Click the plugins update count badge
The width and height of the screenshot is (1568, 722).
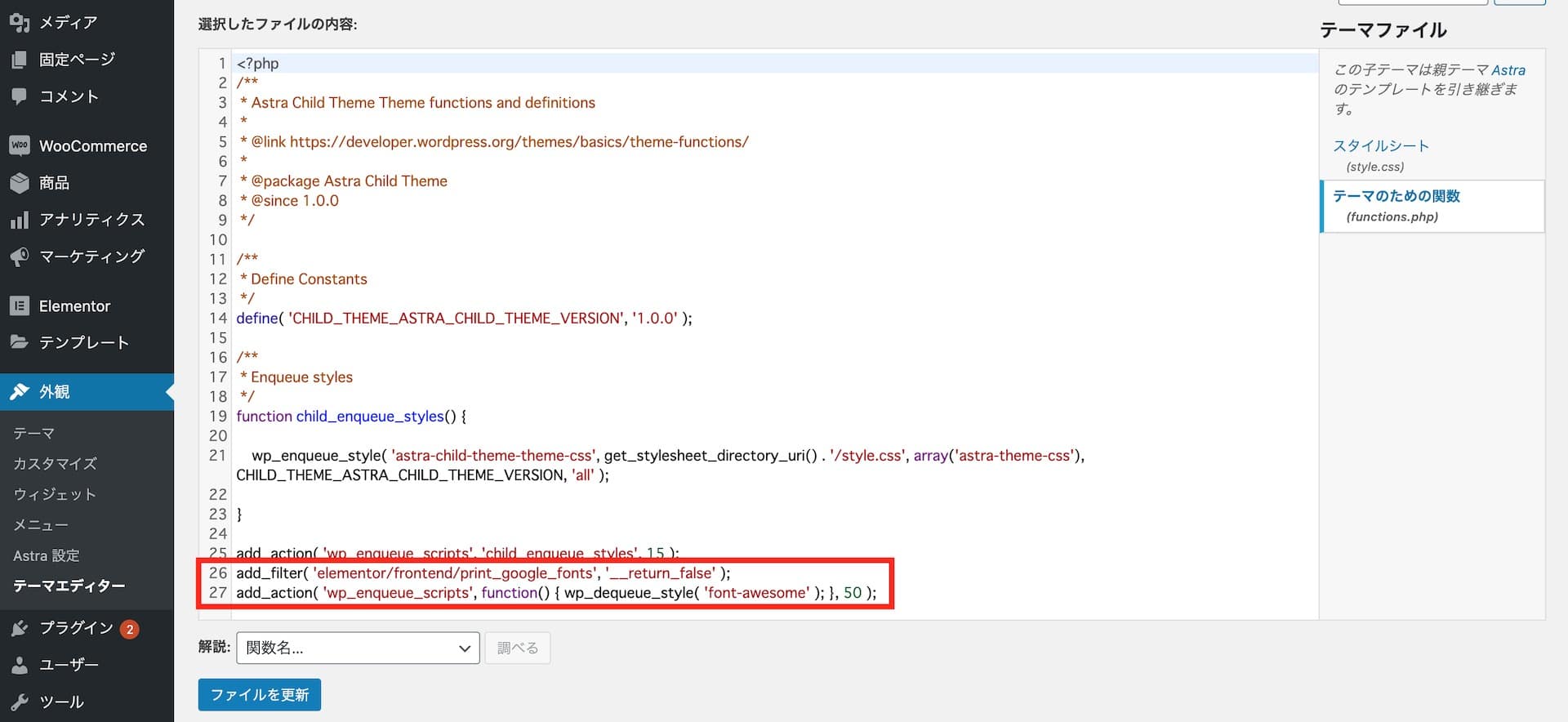pos(129,629)
